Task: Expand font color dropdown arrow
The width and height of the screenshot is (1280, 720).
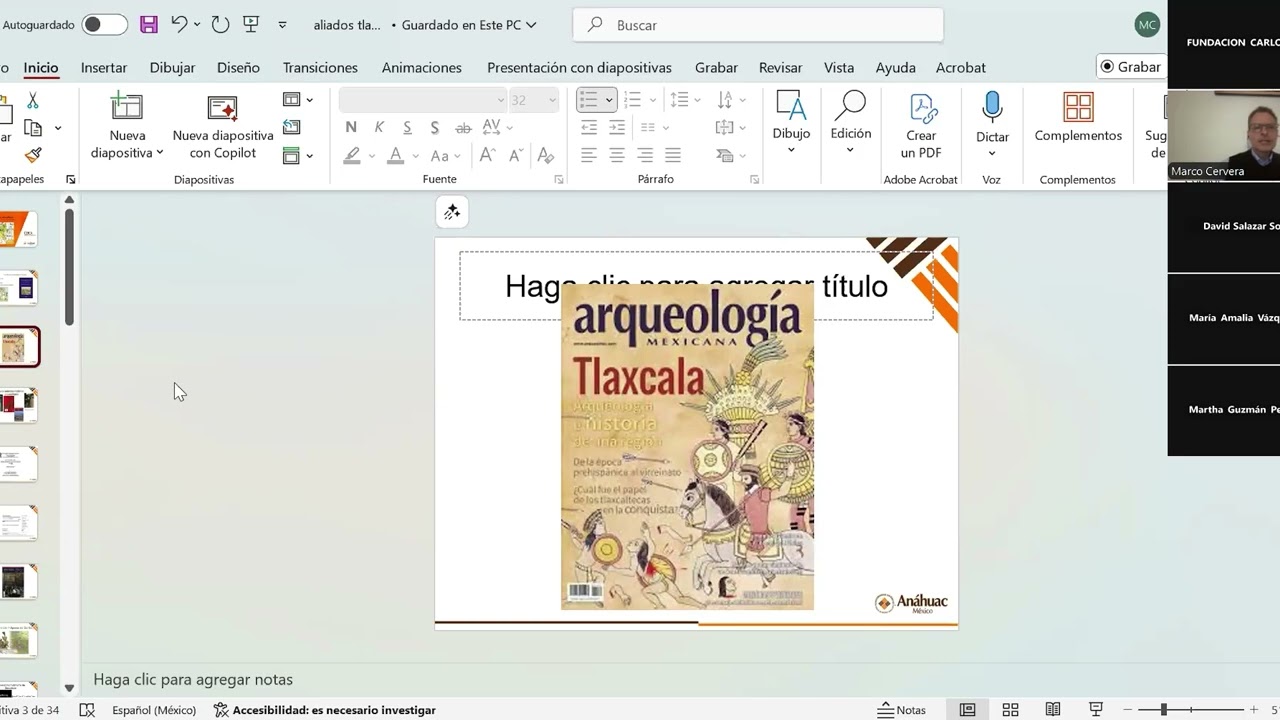Action: coord(417,156)
